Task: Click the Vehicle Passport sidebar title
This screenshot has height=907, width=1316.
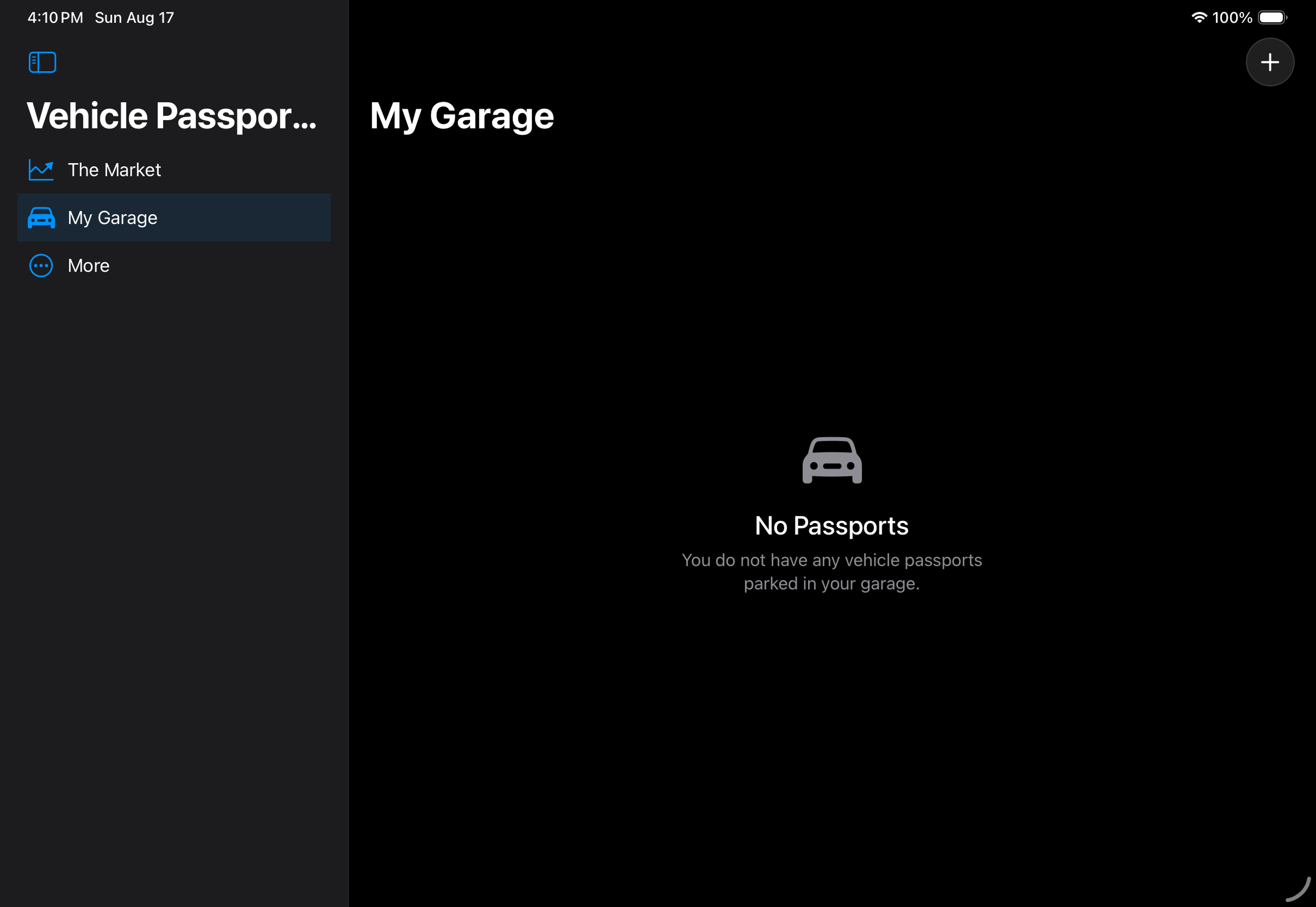Action: tap(172, 116)
